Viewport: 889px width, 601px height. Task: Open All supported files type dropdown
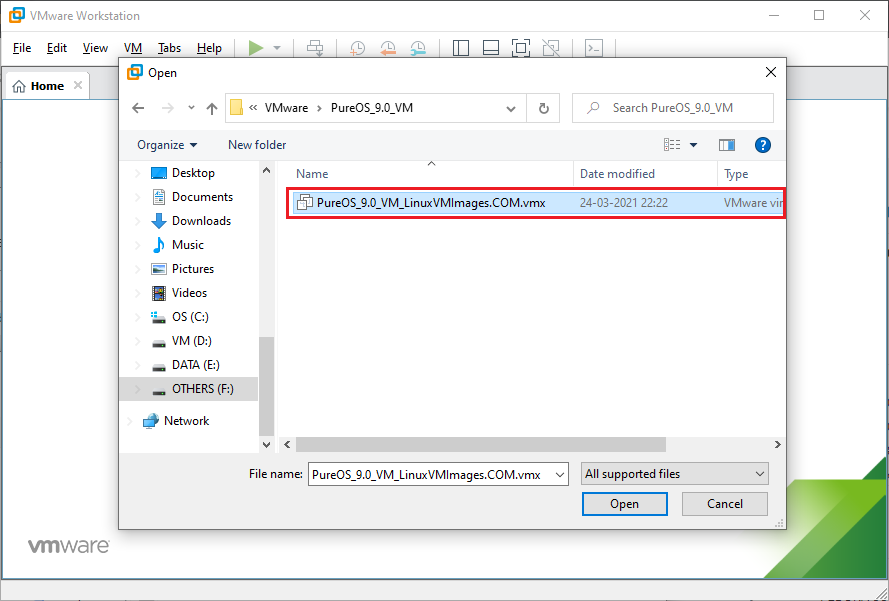pos(675,474)
